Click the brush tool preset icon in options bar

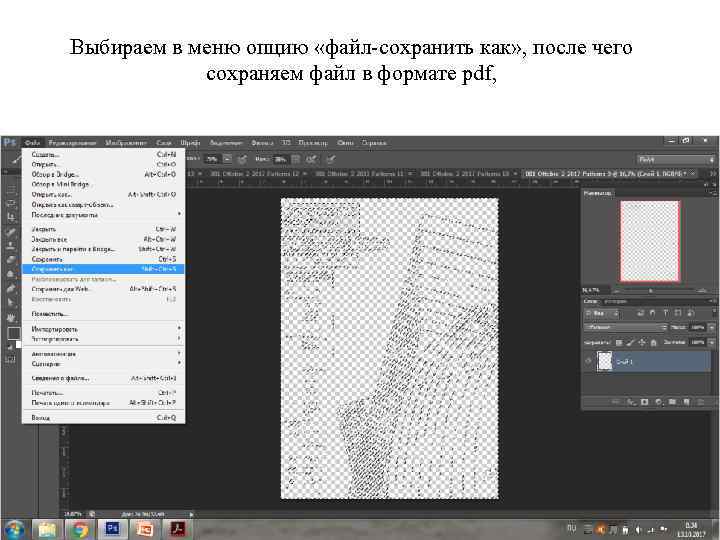(15, 159)
